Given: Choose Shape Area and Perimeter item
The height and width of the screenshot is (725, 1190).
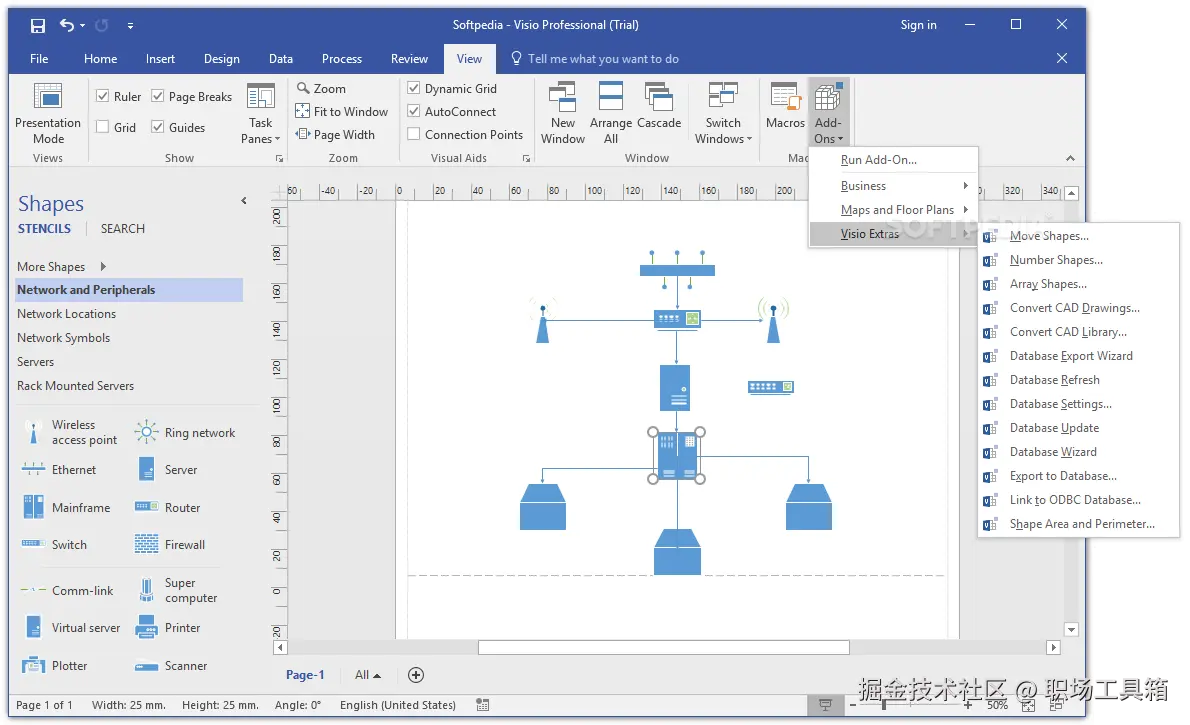Looking at the screenshot, I should coord(1078,524).
